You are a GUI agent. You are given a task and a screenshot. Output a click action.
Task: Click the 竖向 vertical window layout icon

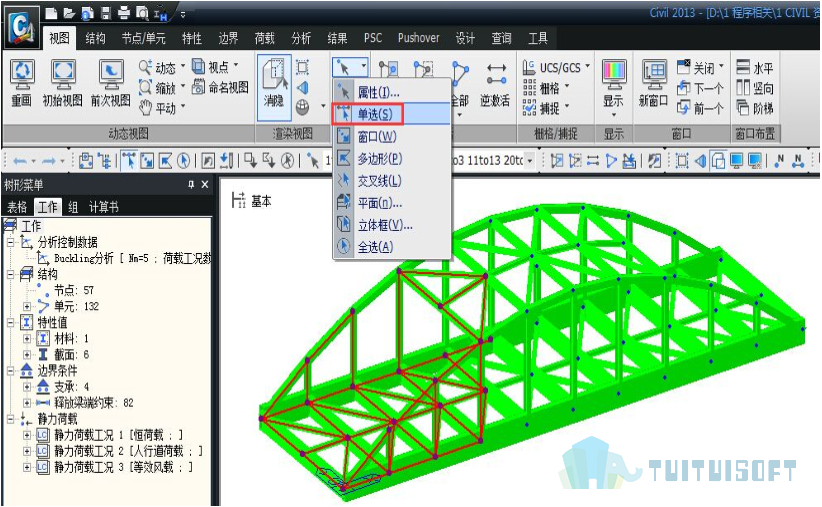click(743, 88)
